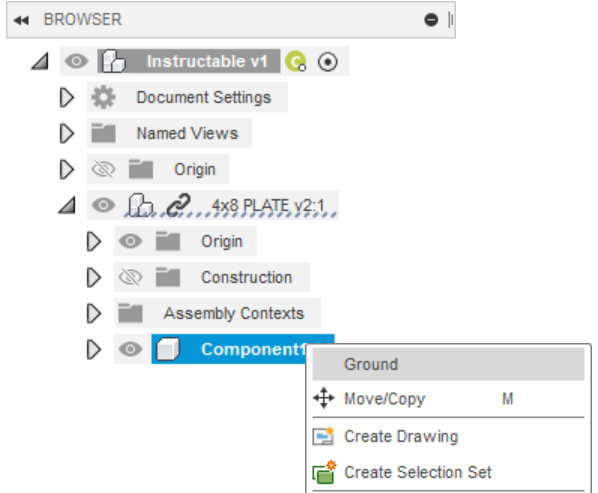Click the Create Selection Set icon
The width and height of the screenshot is (598, 493).
(x=324, y=472)
